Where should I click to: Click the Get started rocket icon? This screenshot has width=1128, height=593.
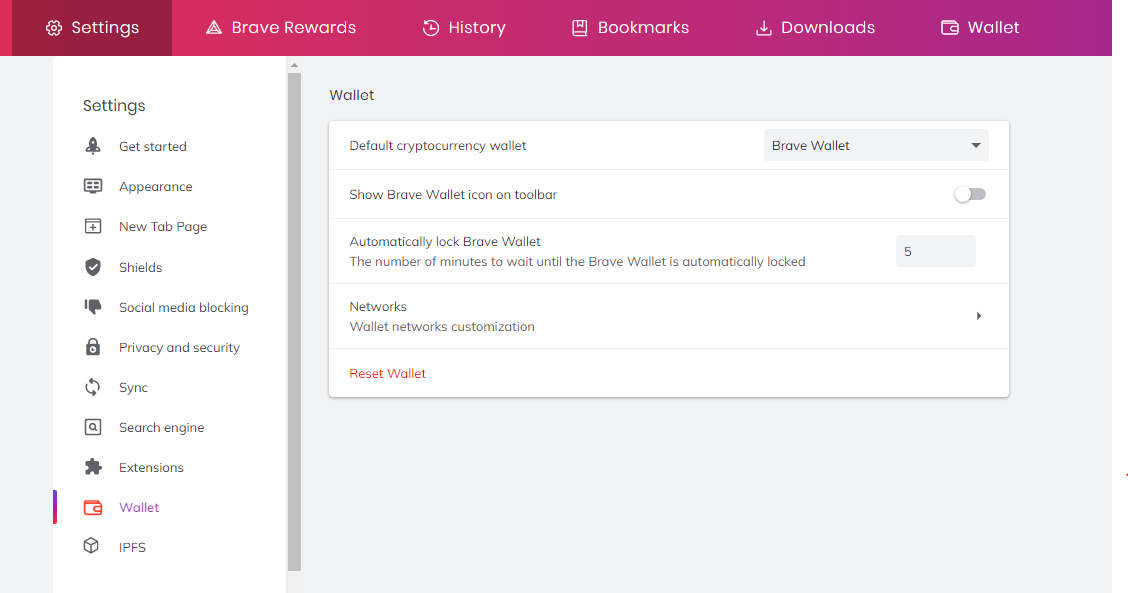(x=93, y=146)
